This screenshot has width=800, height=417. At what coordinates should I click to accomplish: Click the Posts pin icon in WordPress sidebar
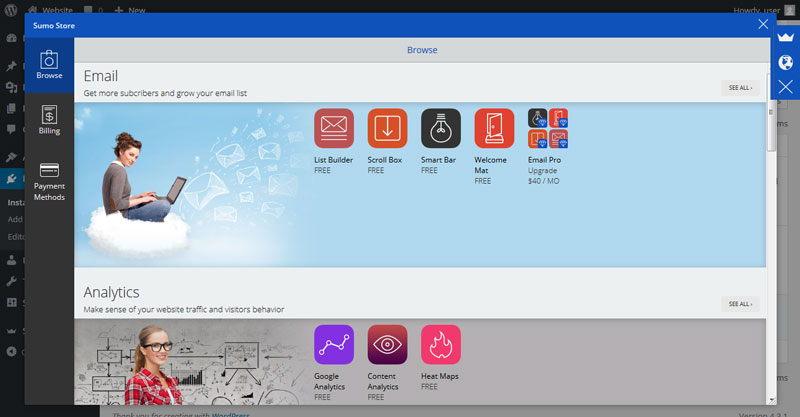[x=11, y=66]
